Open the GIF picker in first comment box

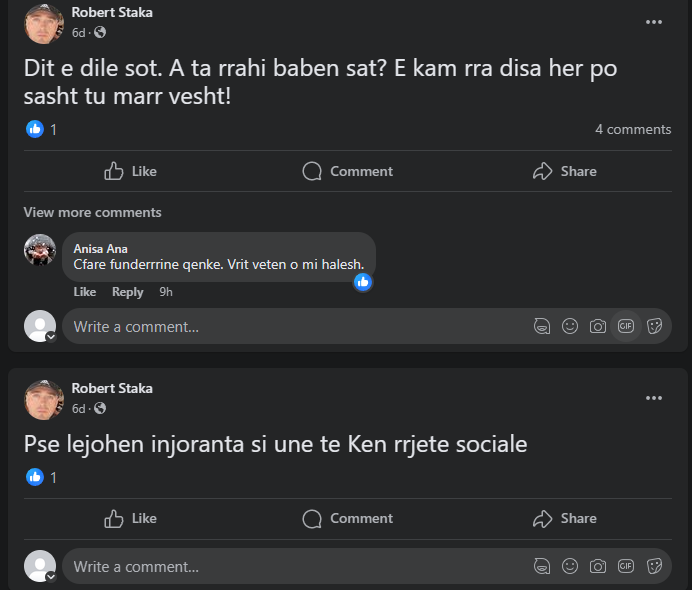[x=626, y=326]
